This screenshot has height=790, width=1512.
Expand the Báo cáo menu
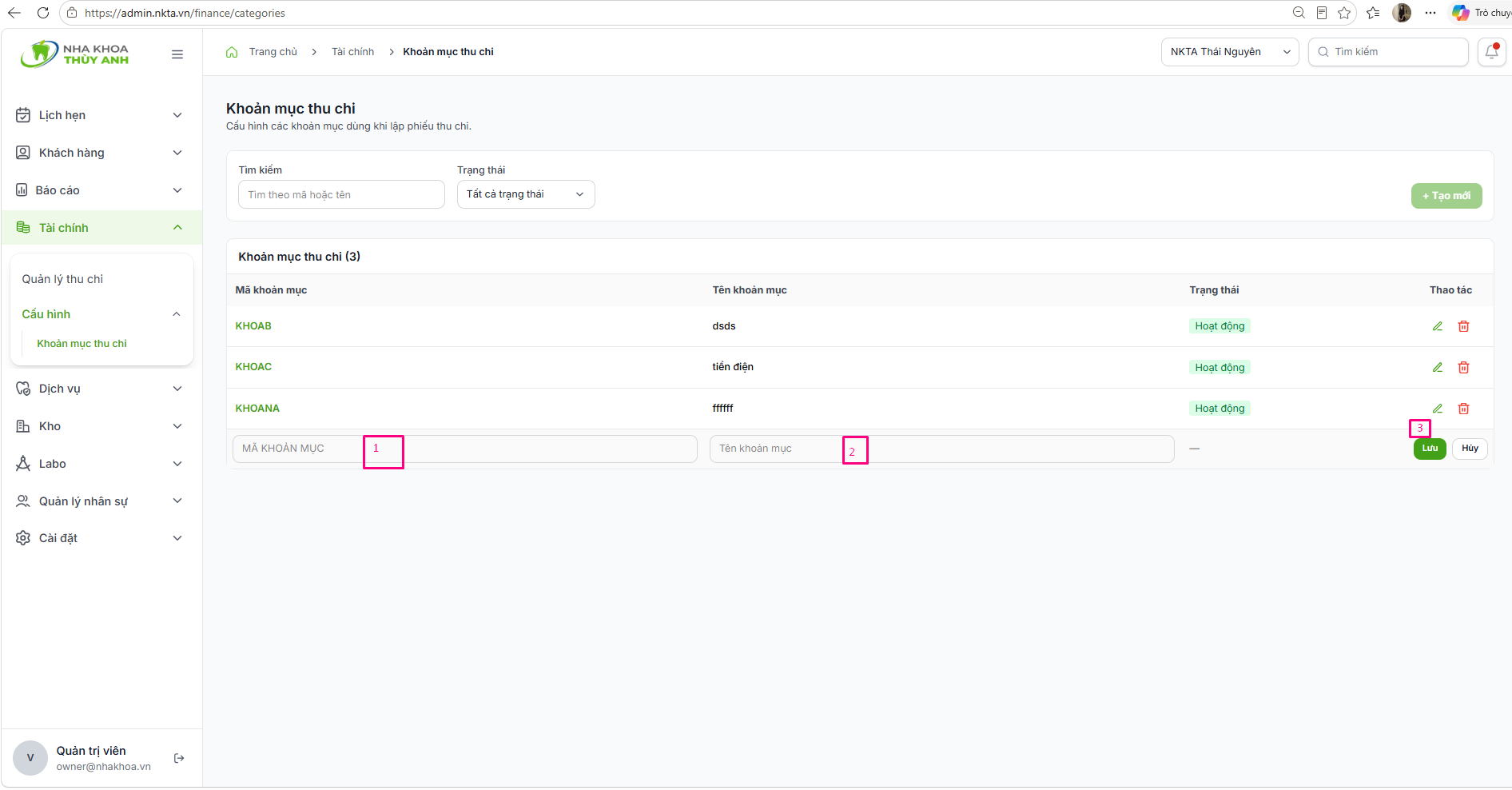click(101, 190)
